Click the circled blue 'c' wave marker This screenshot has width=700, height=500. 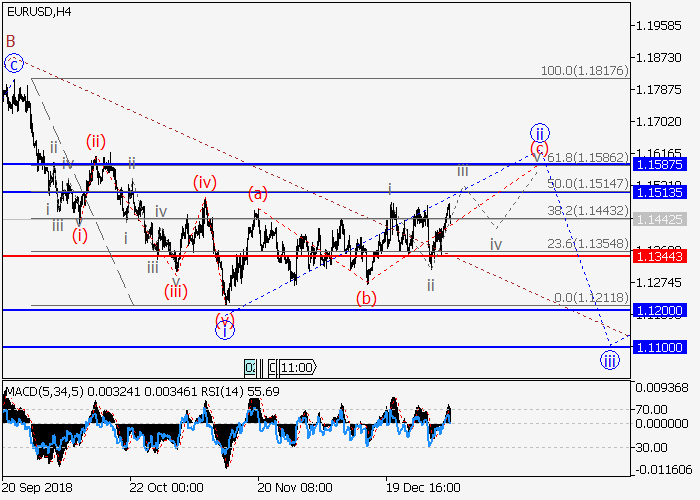click(13, 64)
